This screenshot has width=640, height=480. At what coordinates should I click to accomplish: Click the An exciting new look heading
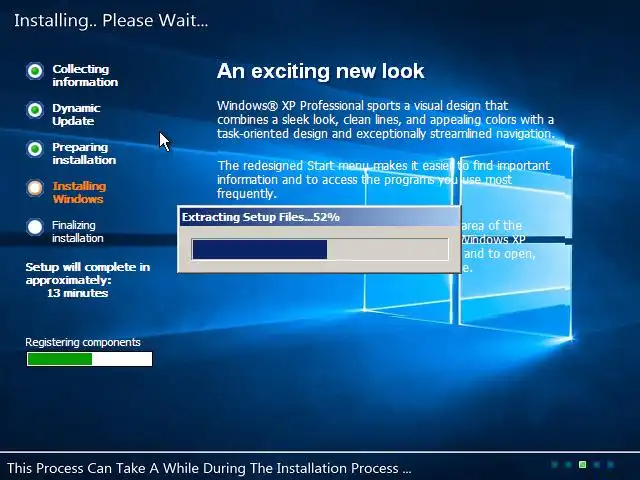[320, 71]
